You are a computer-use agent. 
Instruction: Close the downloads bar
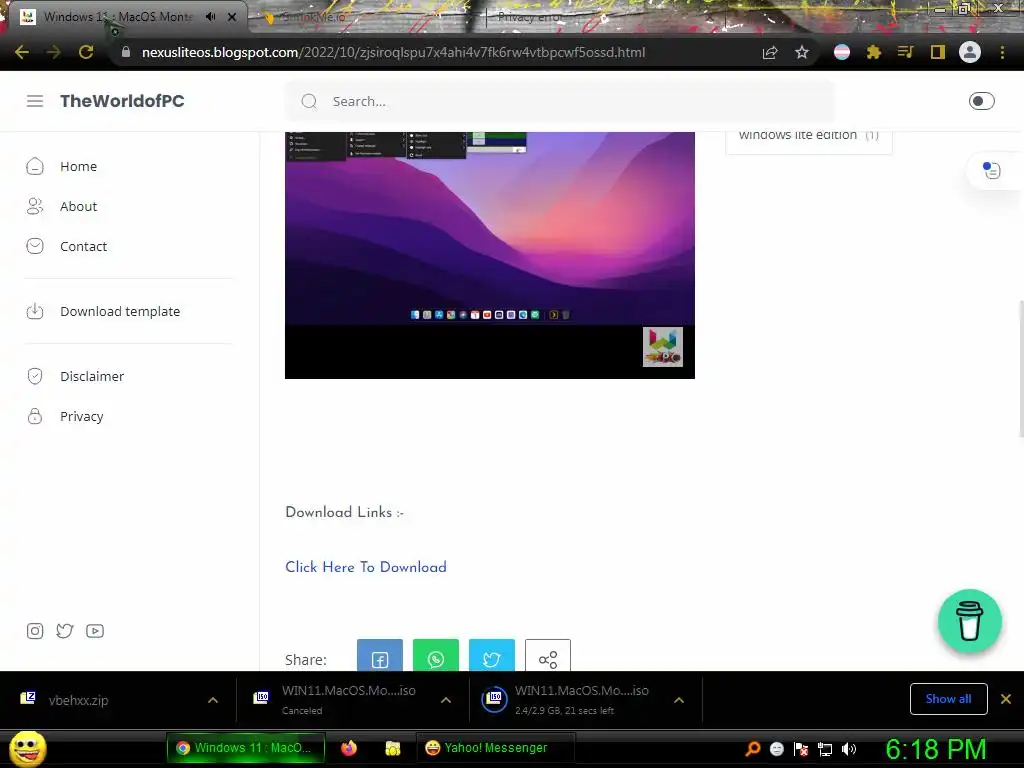click(1006, 699)
